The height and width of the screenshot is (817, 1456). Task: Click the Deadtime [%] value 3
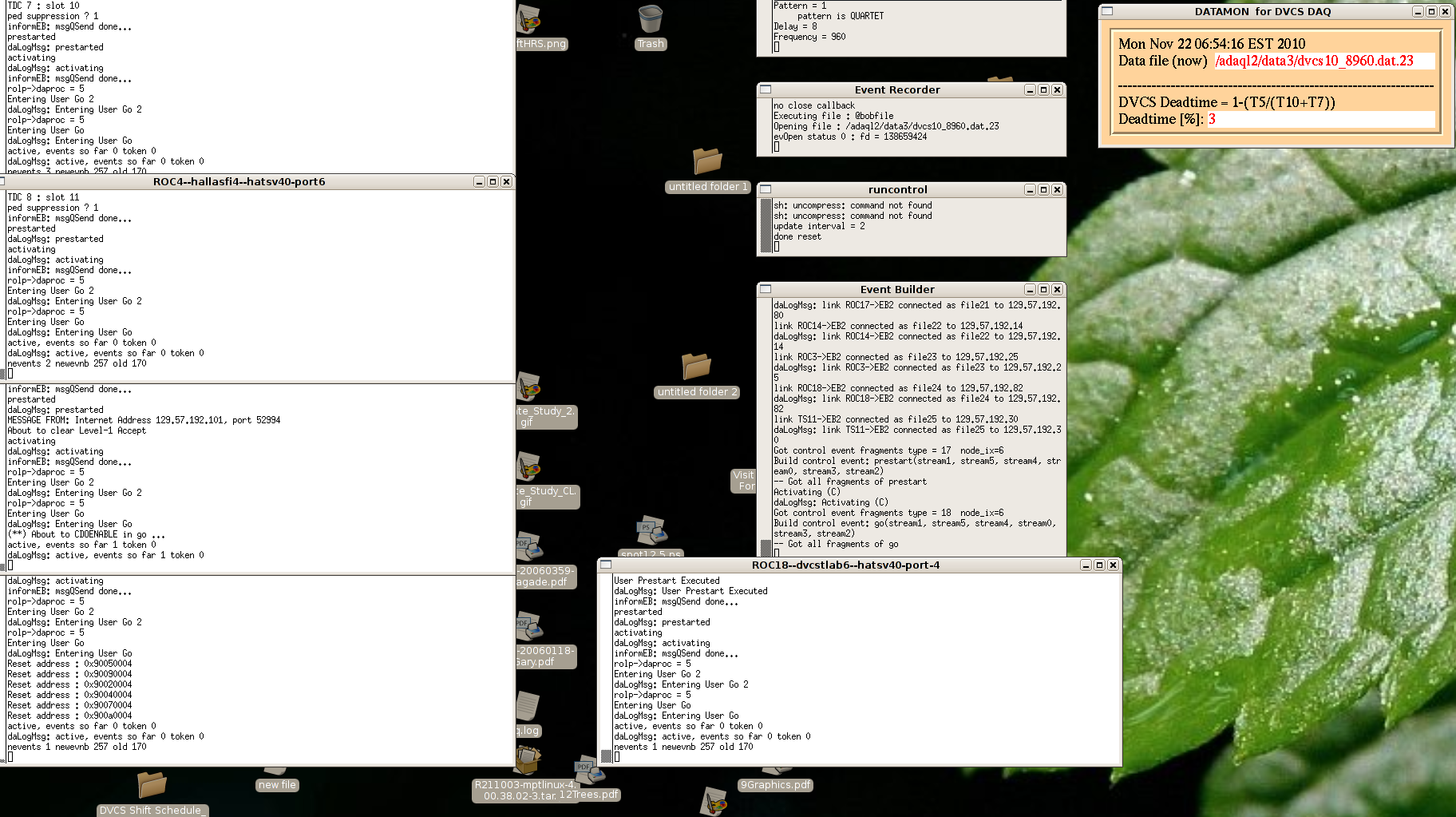point(1212,119)
